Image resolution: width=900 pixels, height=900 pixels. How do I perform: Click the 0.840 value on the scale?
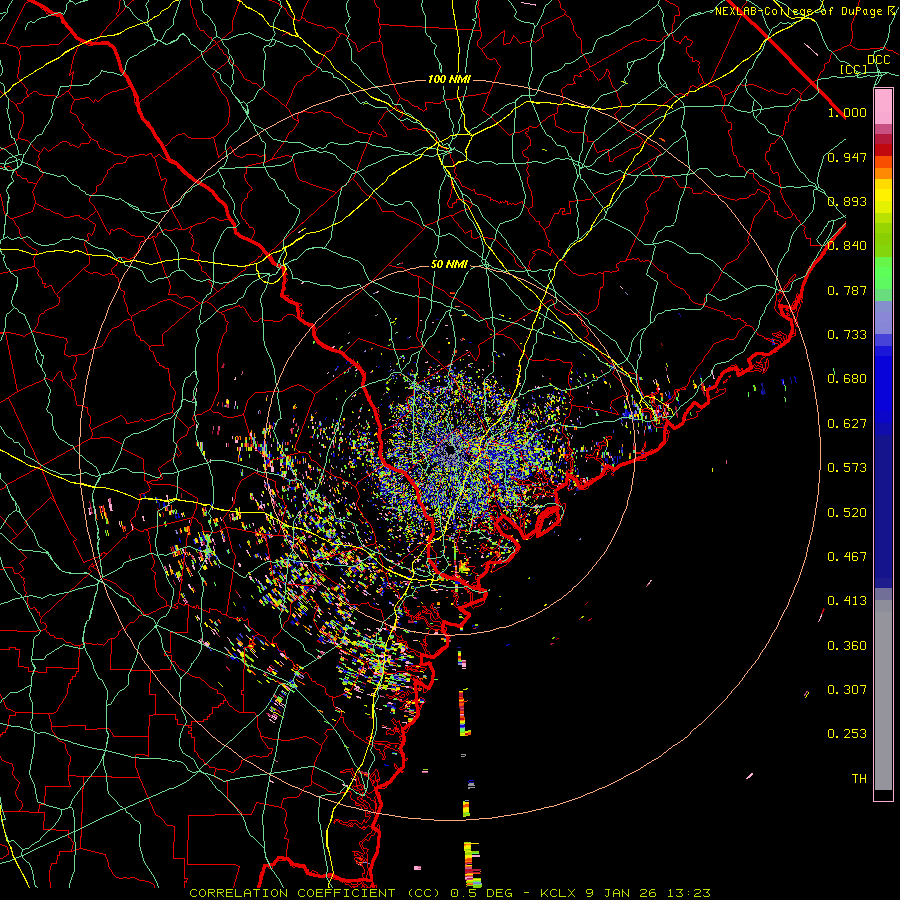click(x=847, y=246)
